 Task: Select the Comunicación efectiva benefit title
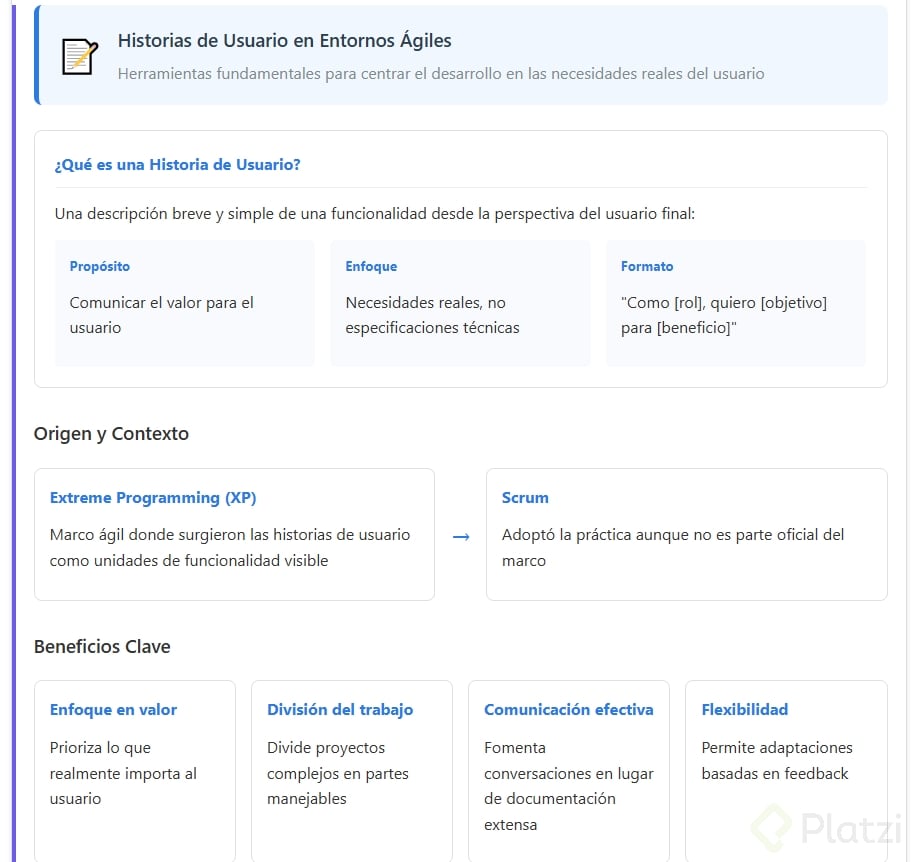[x=568, y=709]
